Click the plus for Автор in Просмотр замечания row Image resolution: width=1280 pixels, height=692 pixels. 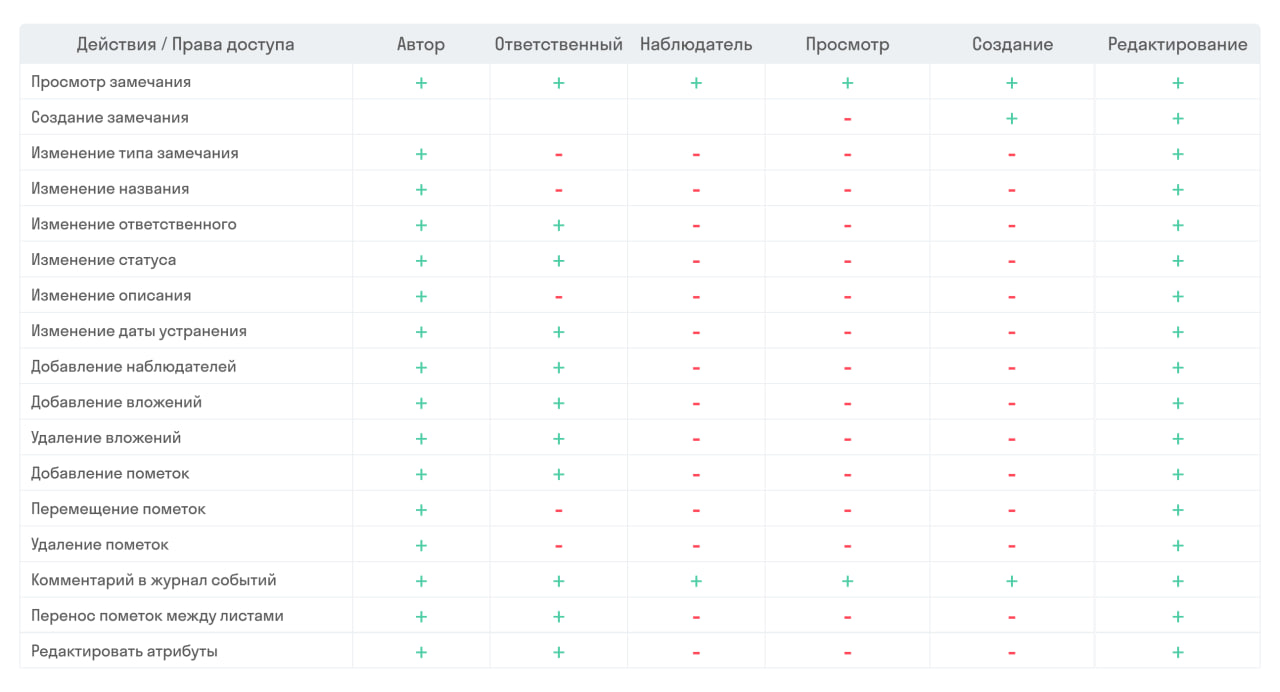pyautogui.click(x=421, y=83)
